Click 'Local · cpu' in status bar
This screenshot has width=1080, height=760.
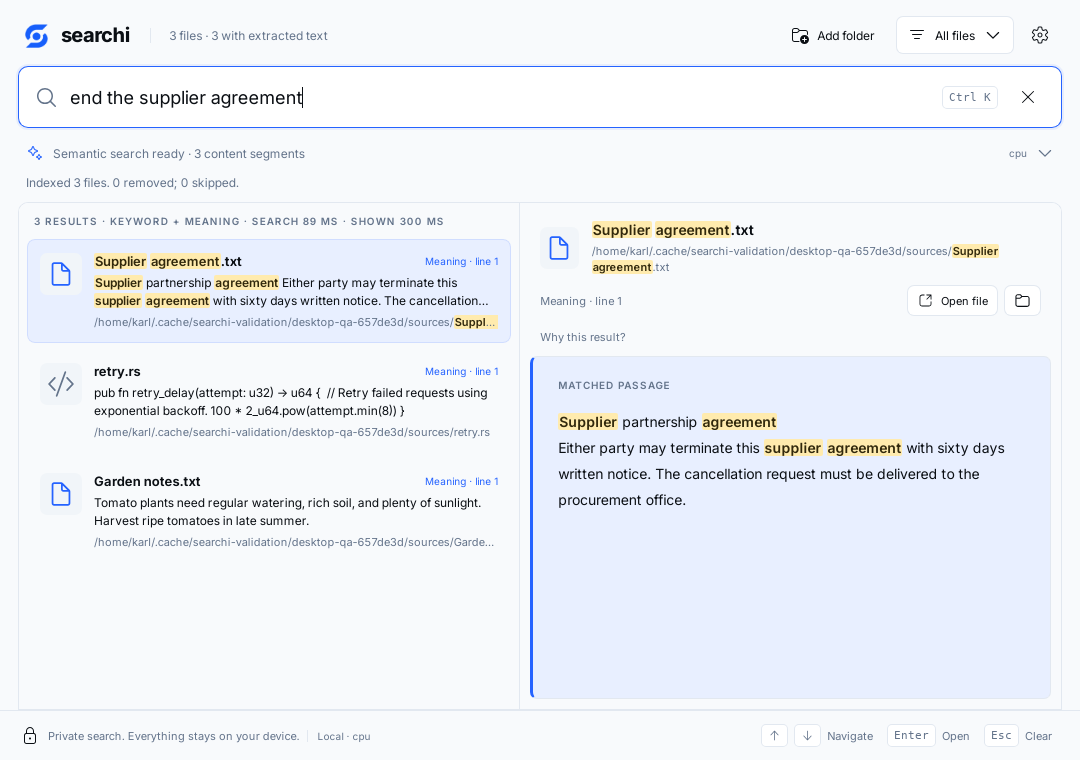pos(344,737)
